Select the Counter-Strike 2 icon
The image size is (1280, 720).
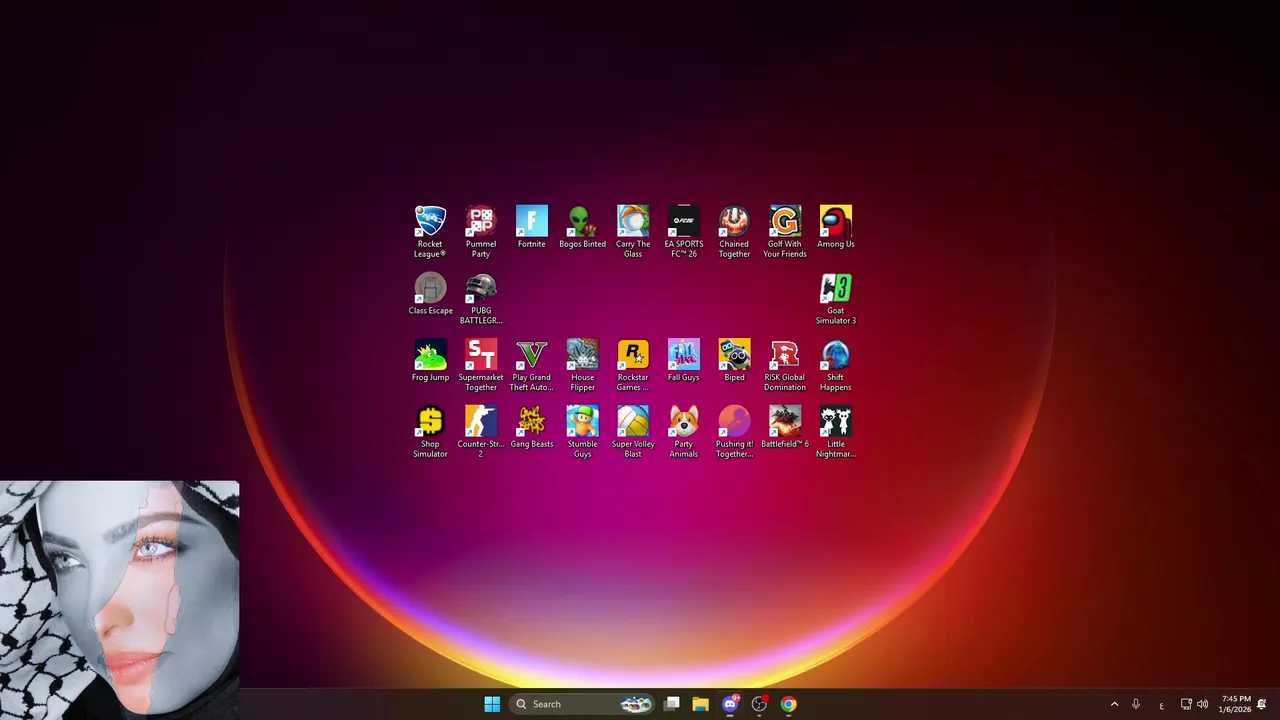[481, 432]
